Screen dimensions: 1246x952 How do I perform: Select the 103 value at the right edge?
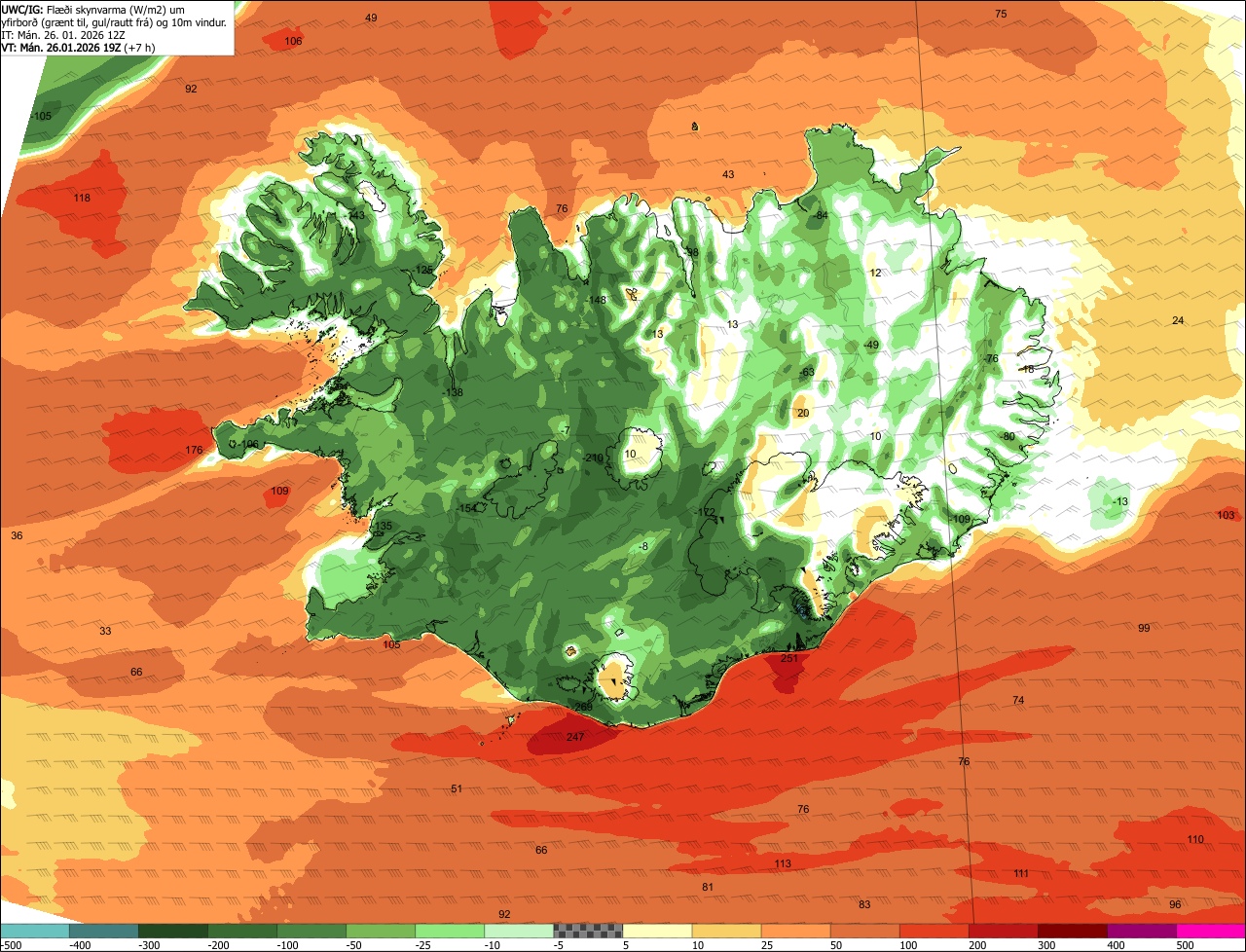pos(1226,516)
